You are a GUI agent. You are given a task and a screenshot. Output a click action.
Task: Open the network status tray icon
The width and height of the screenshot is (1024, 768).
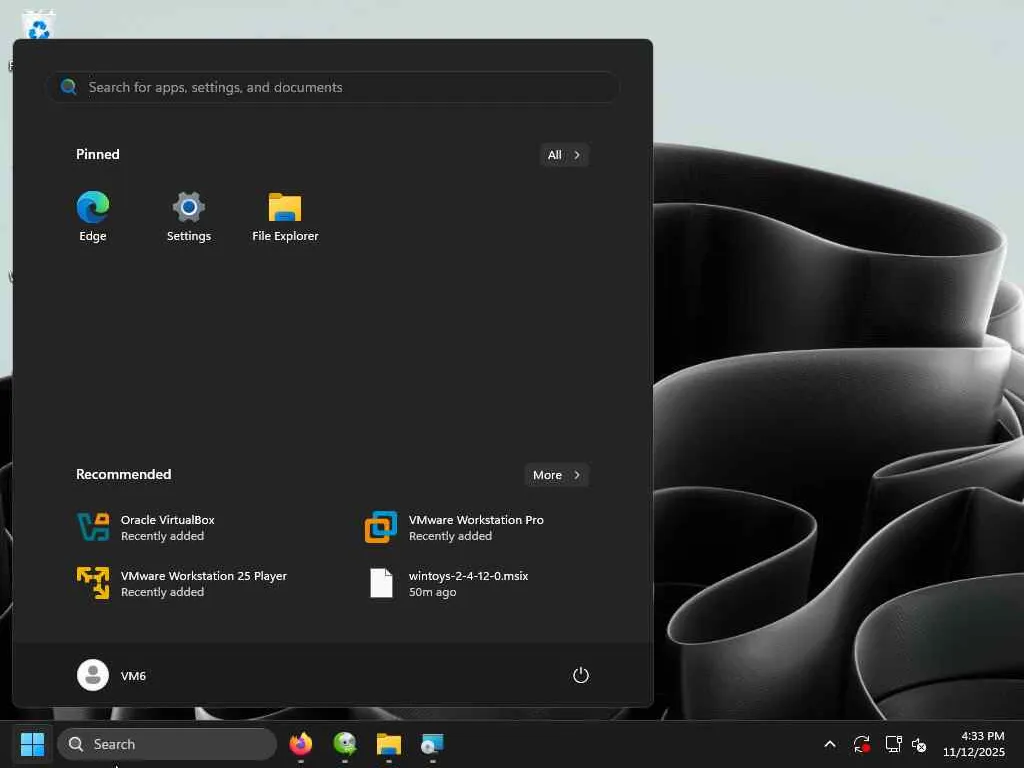point(893,744)
